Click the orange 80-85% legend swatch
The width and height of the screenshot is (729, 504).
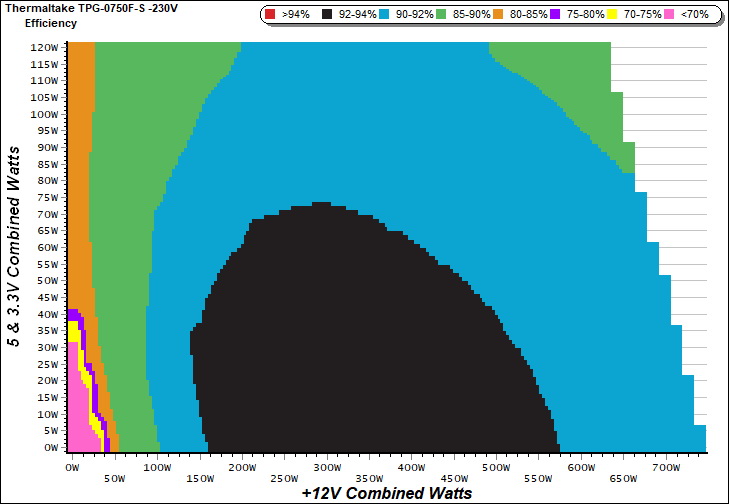[x=499, y=15]
